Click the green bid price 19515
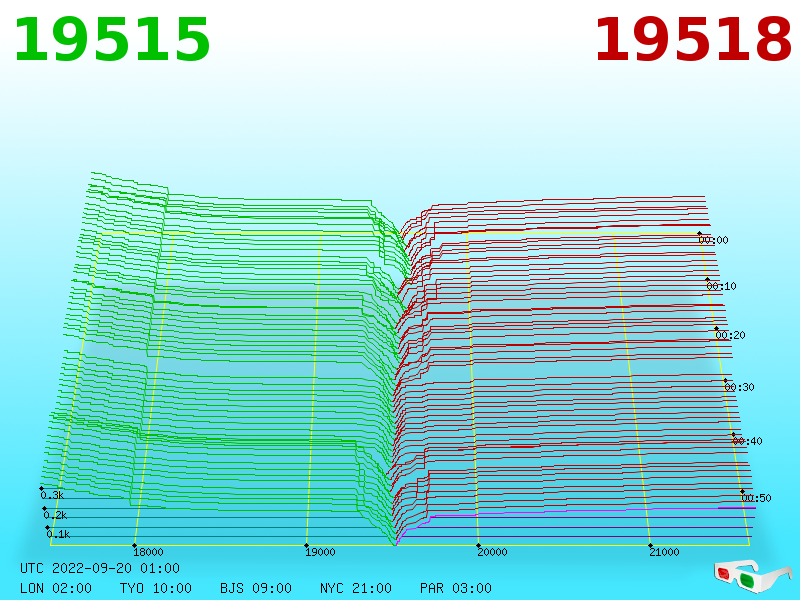Viewport: 800px width, 600px height. click(112, 40)
